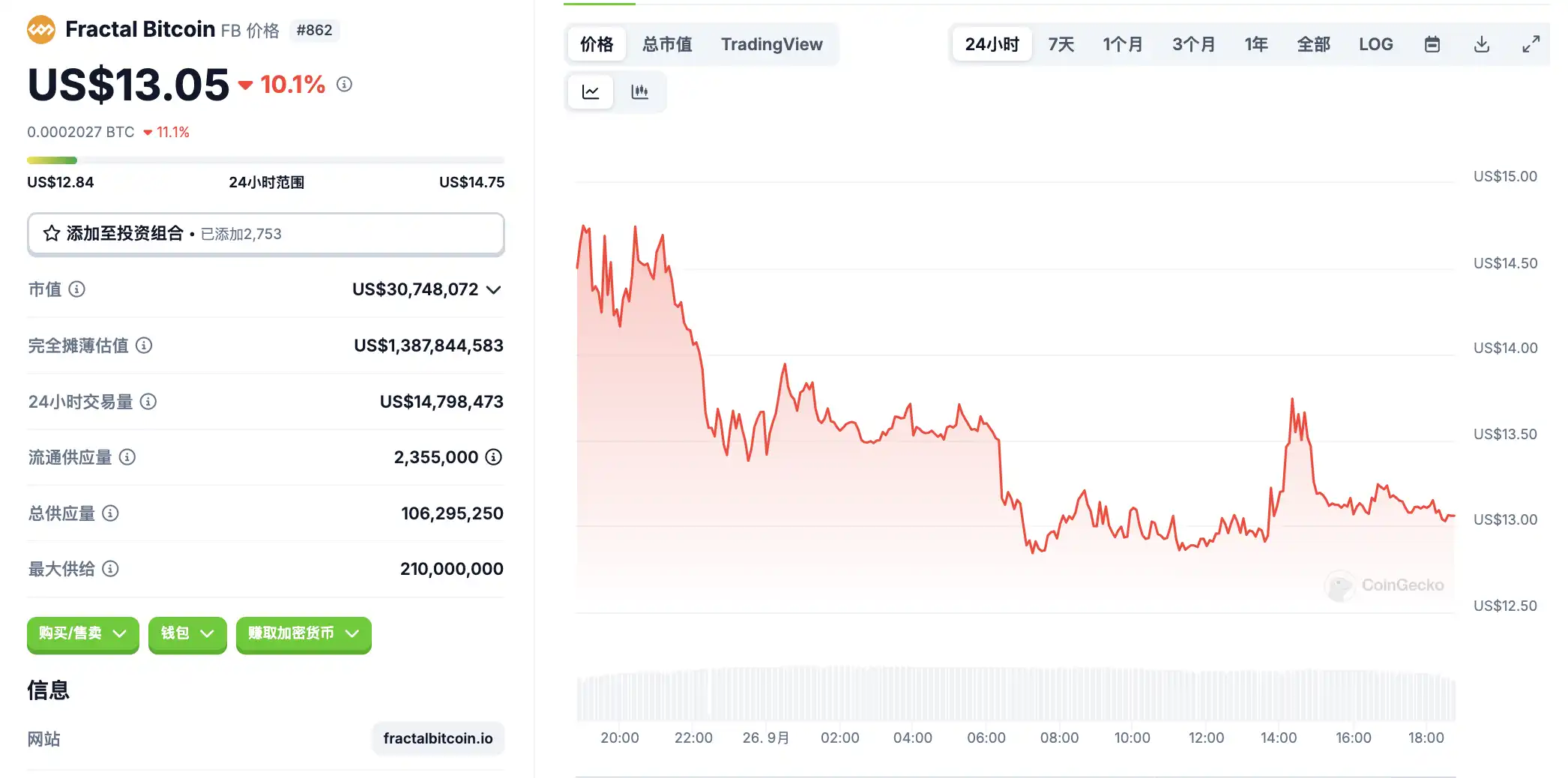Screen dimensions: 1568x778
Task: Click info icon next to 完全摊薄估值
Action: 144,346
